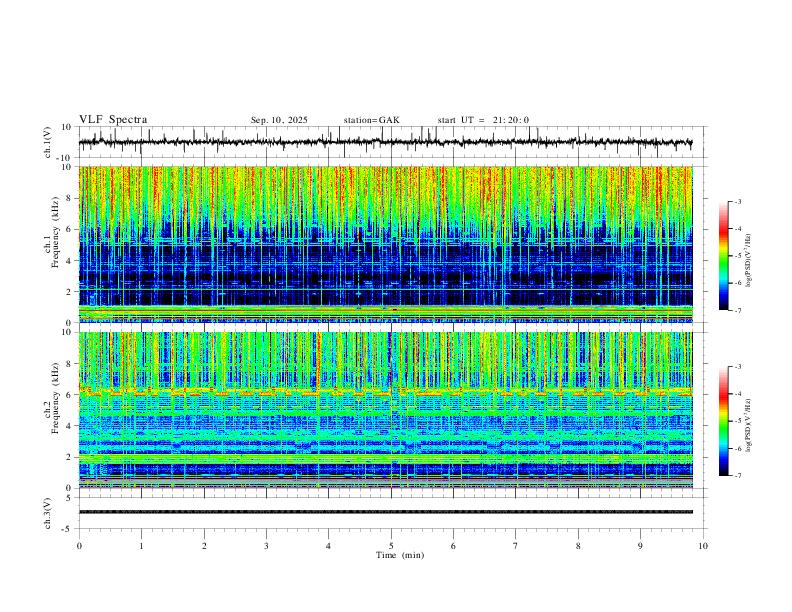Click the 'Time (min)' axis label

click(x=400, y=555)
